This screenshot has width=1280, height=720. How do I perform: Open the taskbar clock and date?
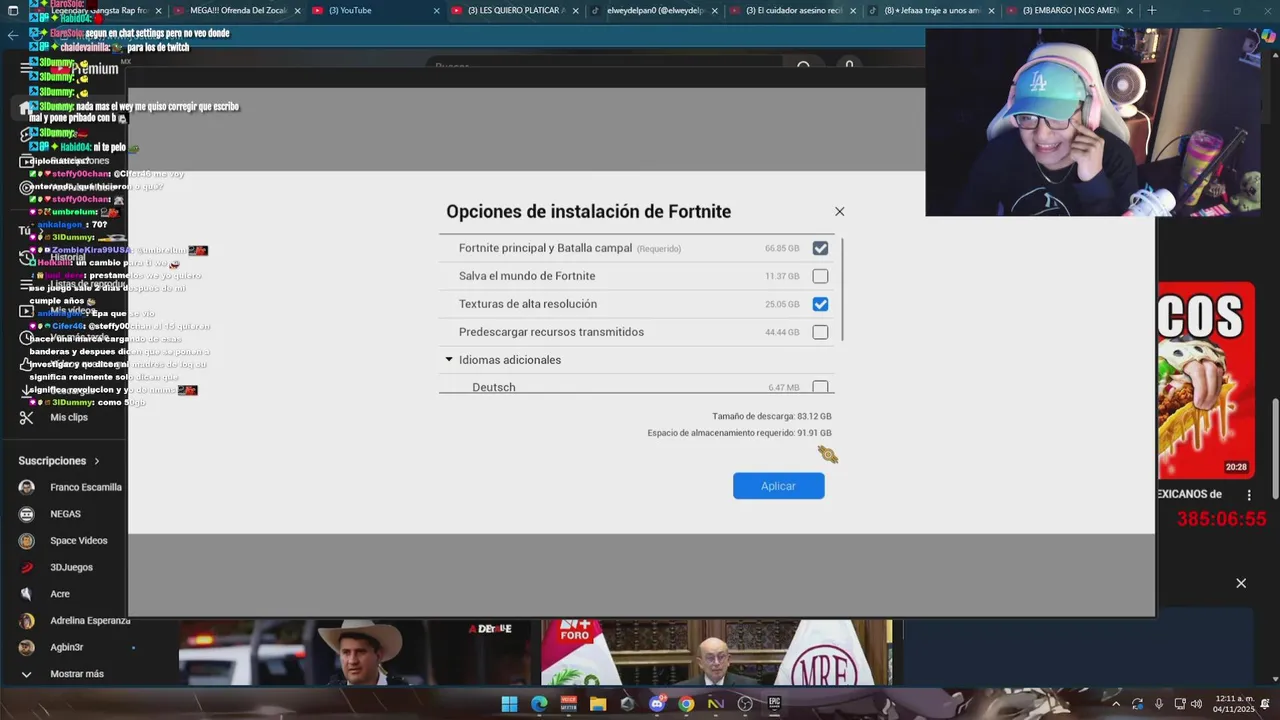click(1232, 704)
